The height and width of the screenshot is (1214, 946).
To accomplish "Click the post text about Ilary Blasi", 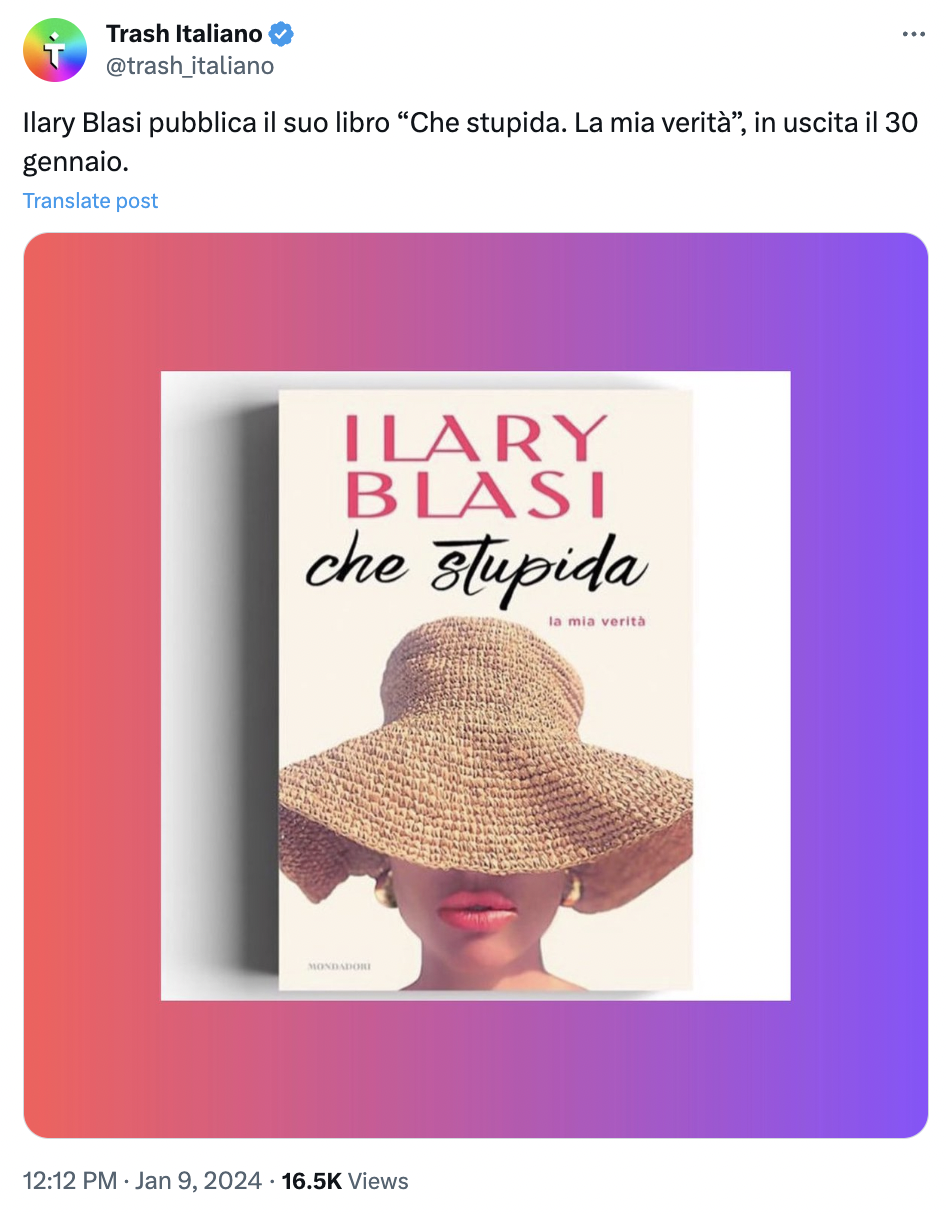I will [x=470, y=141].
